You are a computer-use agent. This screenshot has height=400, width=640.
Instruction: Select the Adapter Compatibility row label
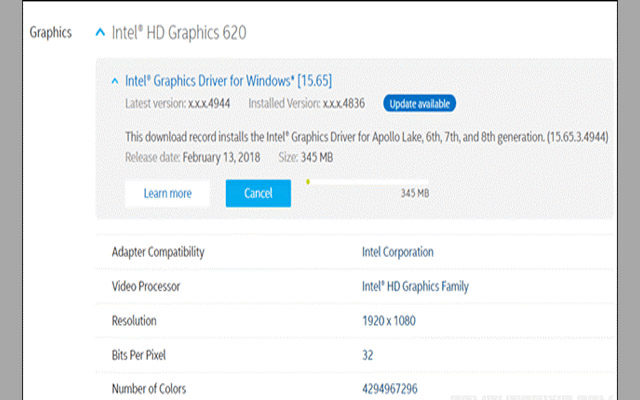click(158, 253)
